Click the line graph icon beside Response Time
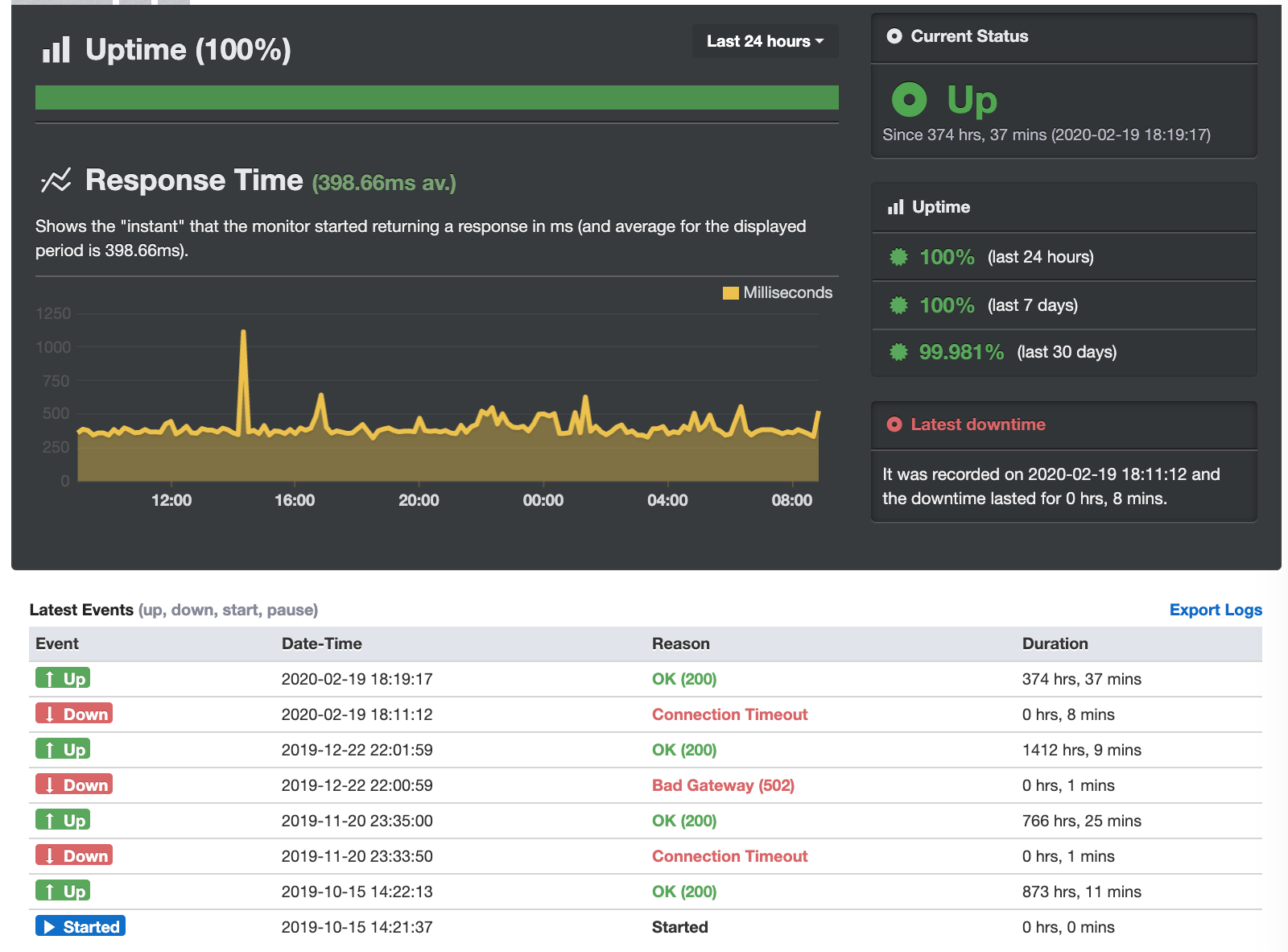This screenshot has width=1288, height=952. [x=56, y=180]
